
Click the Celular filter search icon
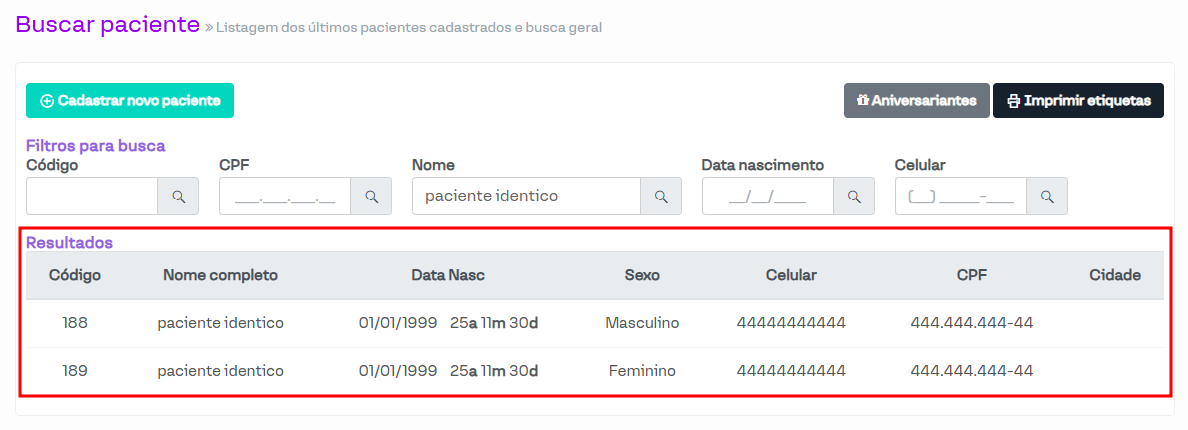tap(1047, 197)
